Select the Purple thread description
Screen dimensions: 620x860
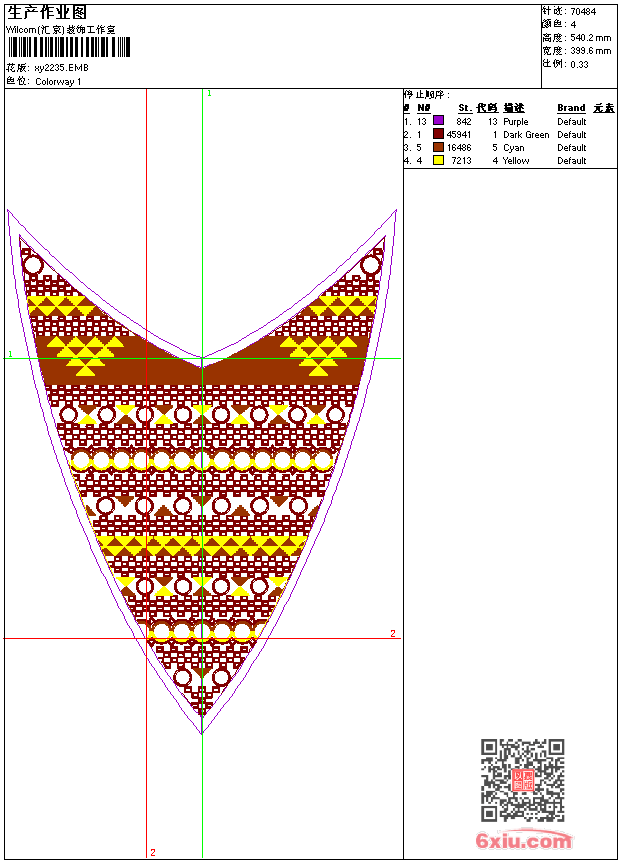tap(516, 121)
